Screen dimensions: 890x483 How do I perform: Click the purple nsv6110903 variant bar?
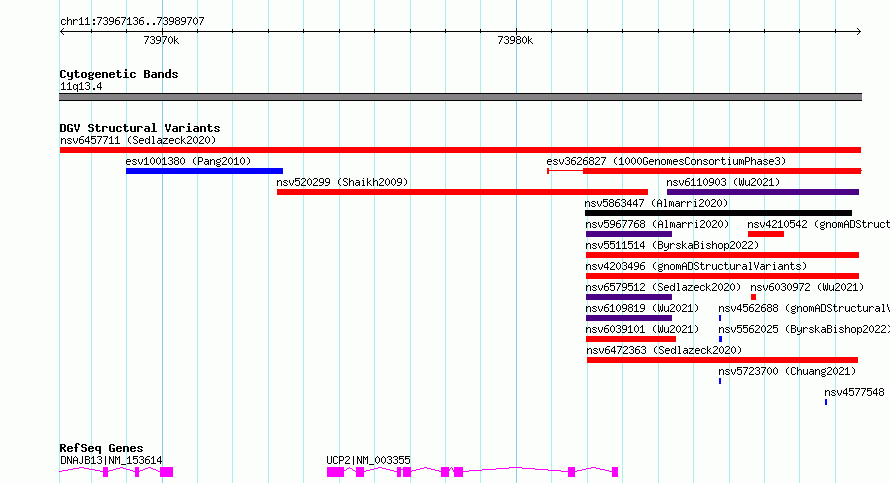763,192
